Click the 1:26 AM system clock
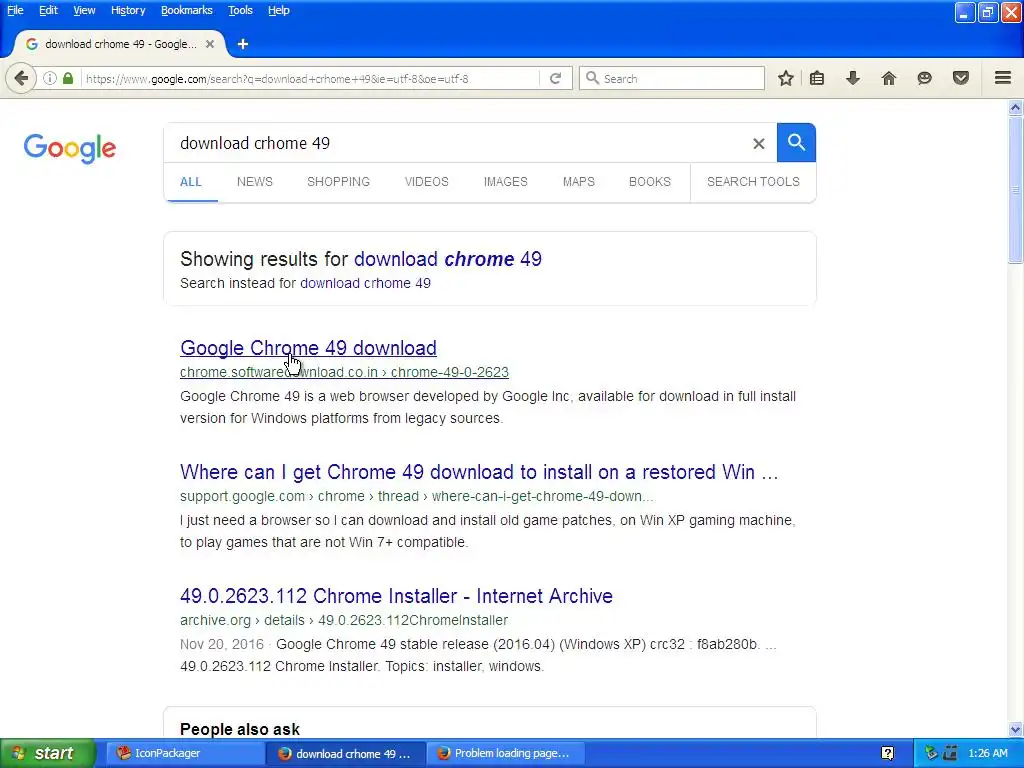This screenshot has width=1024, height=768. pyautogui.click(x=987, y=754)
